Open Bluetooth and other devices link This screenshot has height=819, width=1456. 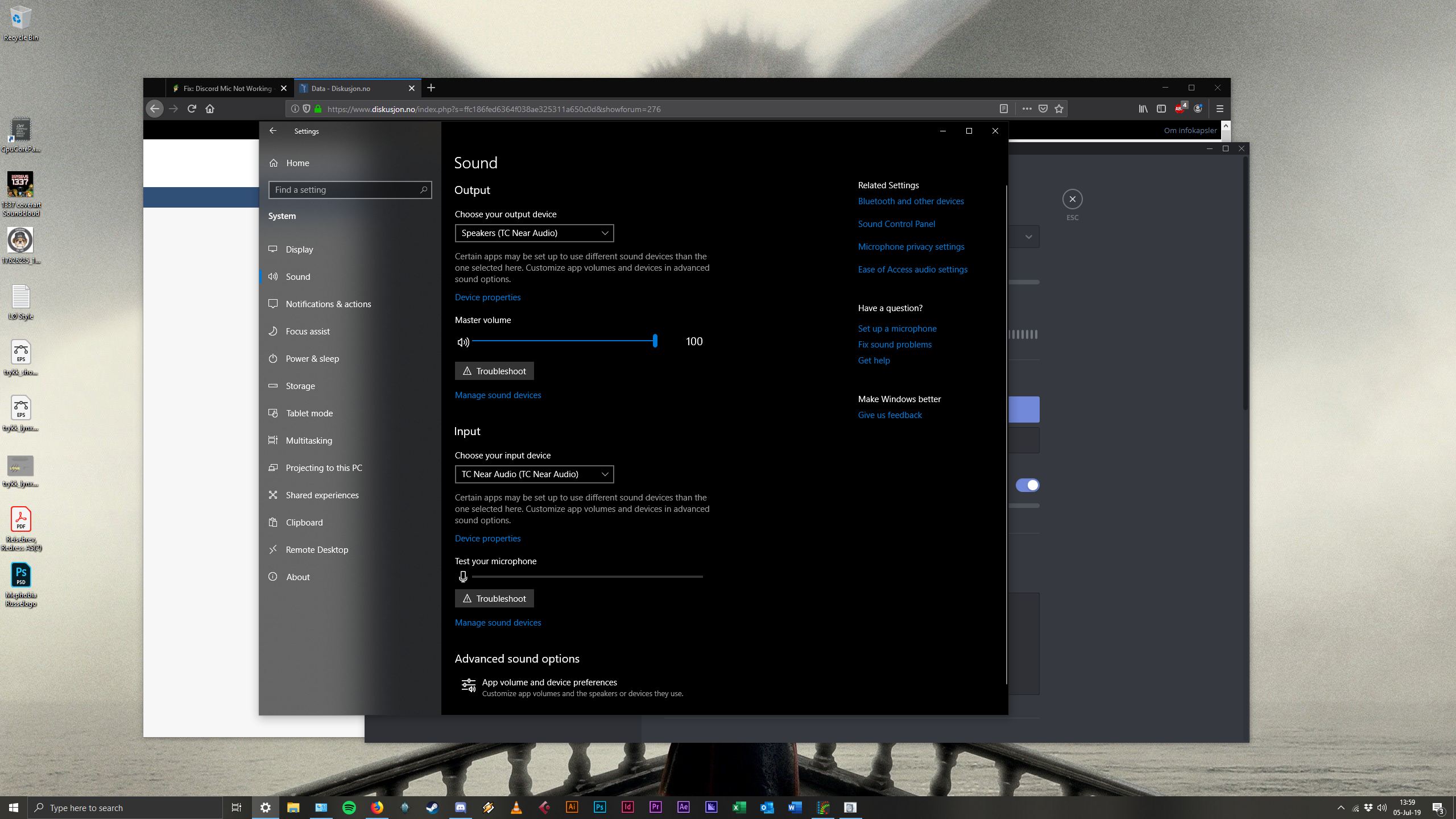click(x=911, y=201)
